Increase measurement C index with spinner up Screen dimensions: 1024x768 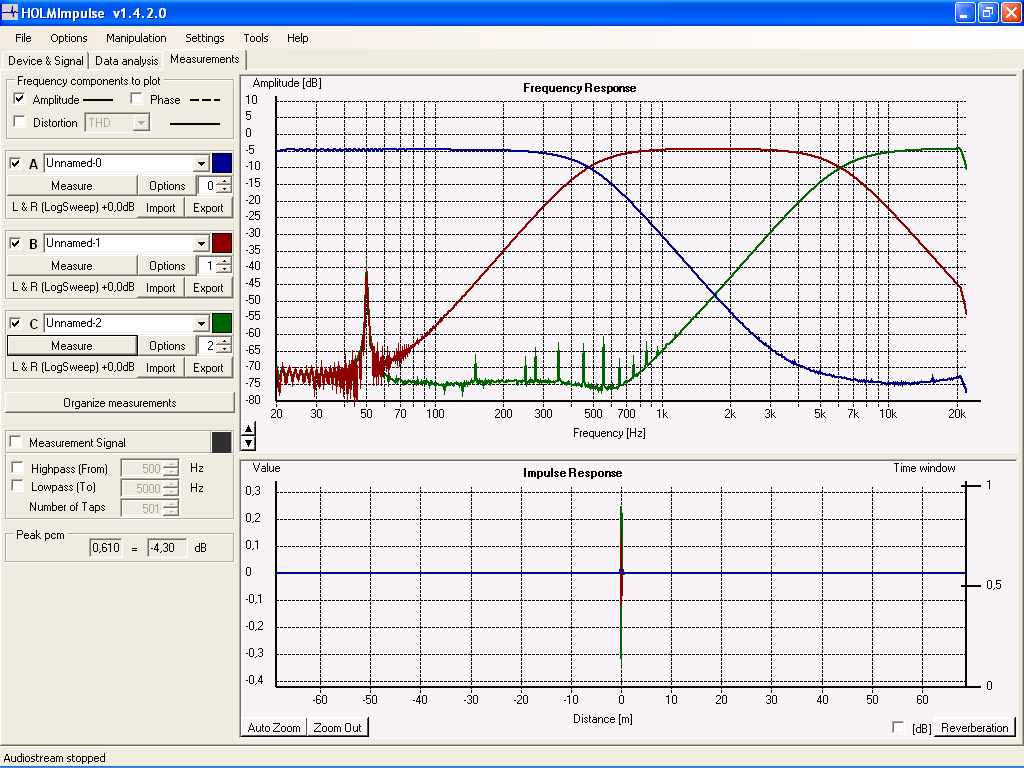point(224,342)
